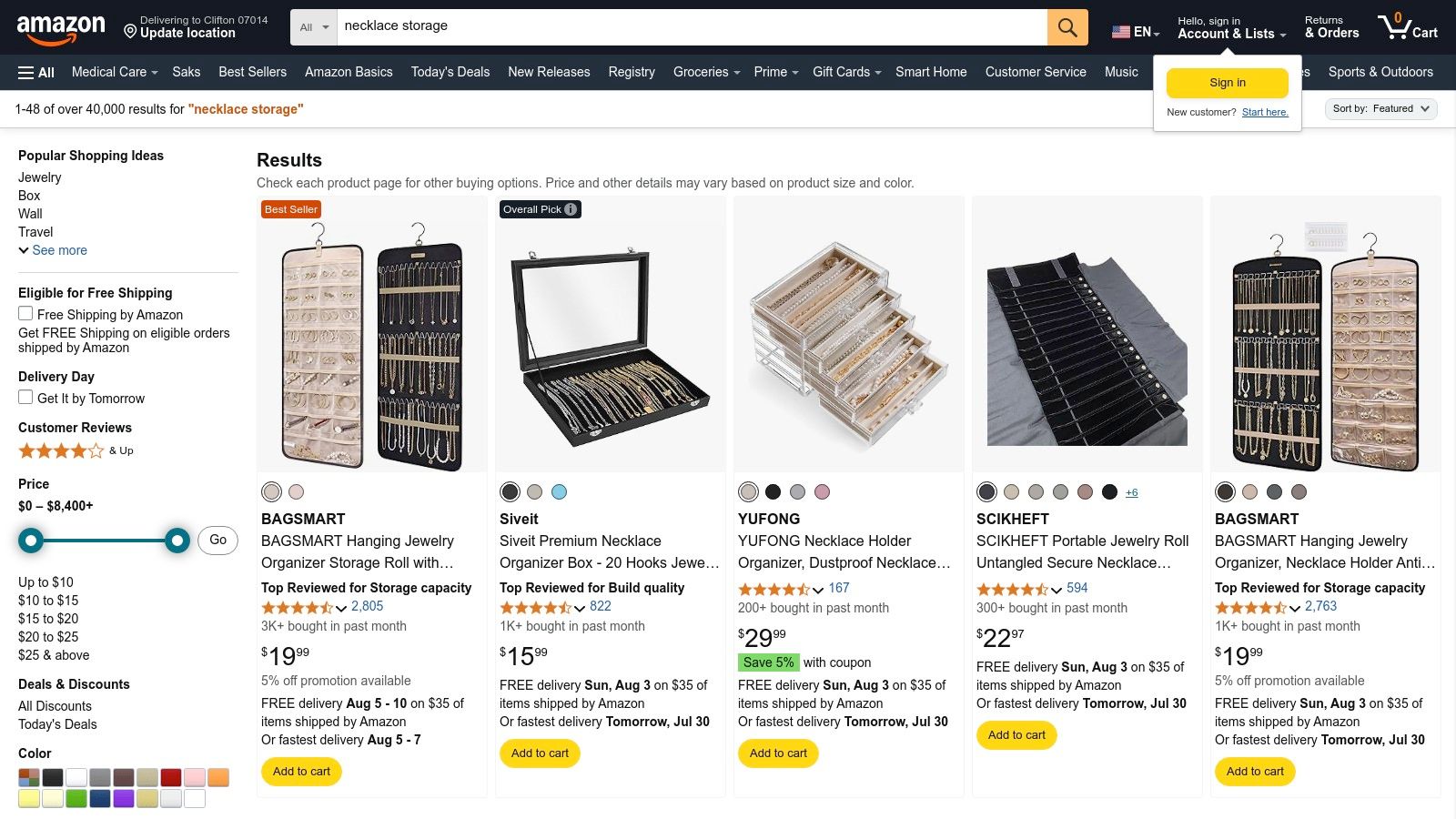The width and height of the screenshot is (1456, 819).
Task: Open the Gift Cards menu
Action: 846,72
